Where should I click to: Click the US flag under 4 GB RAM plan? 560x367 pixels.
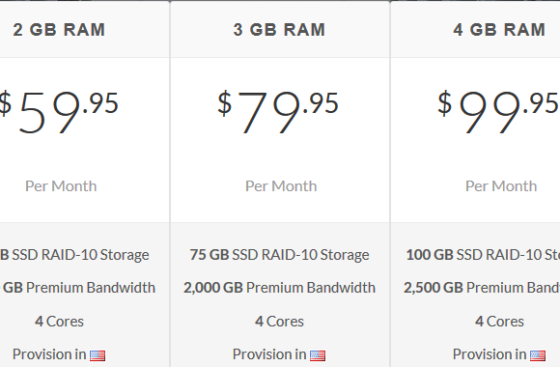538,356
